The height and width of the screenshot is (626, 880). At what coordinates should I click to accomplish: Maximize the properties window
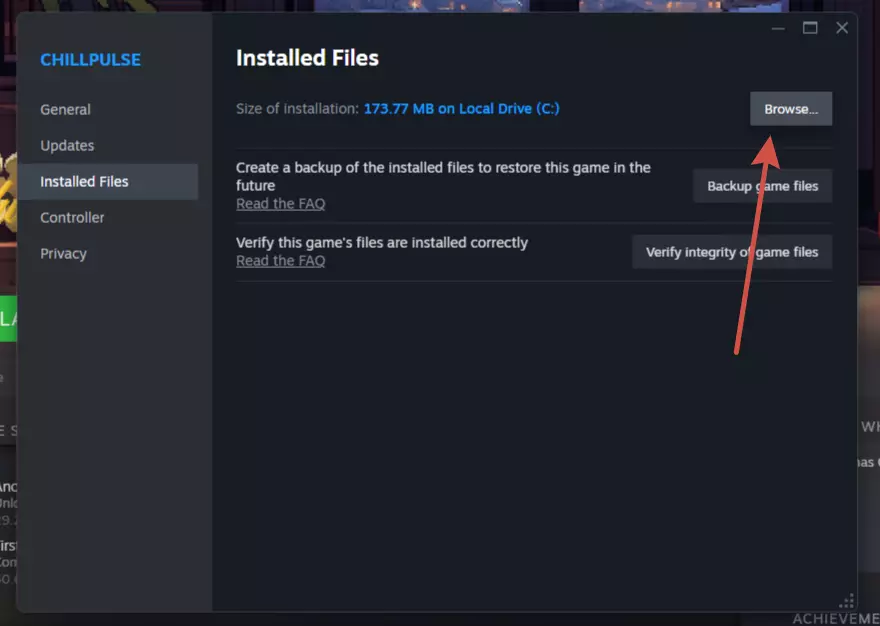[x=810, y=28]
